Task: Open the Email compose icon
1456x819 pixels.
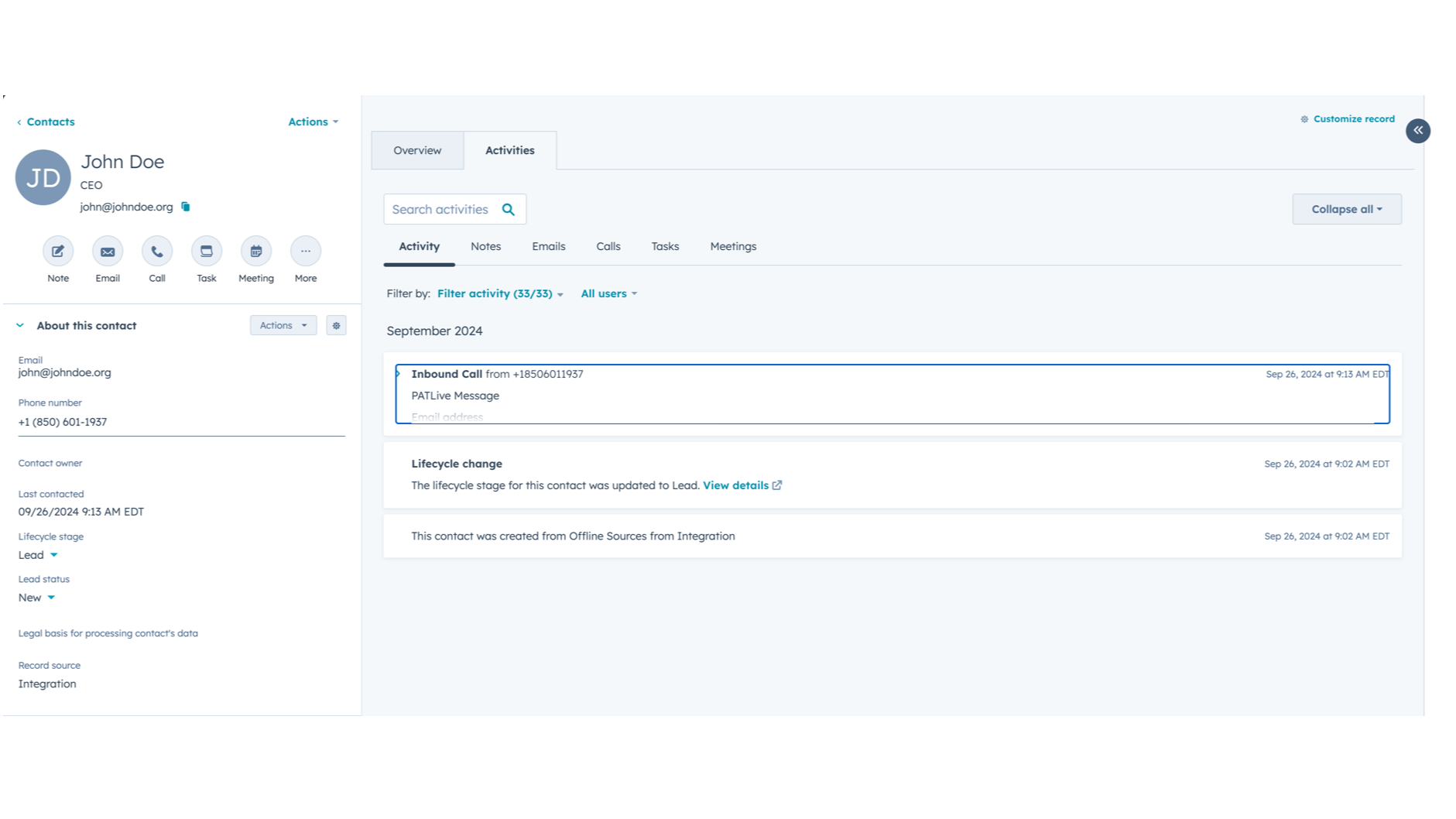Action: (x=108, y=252)
